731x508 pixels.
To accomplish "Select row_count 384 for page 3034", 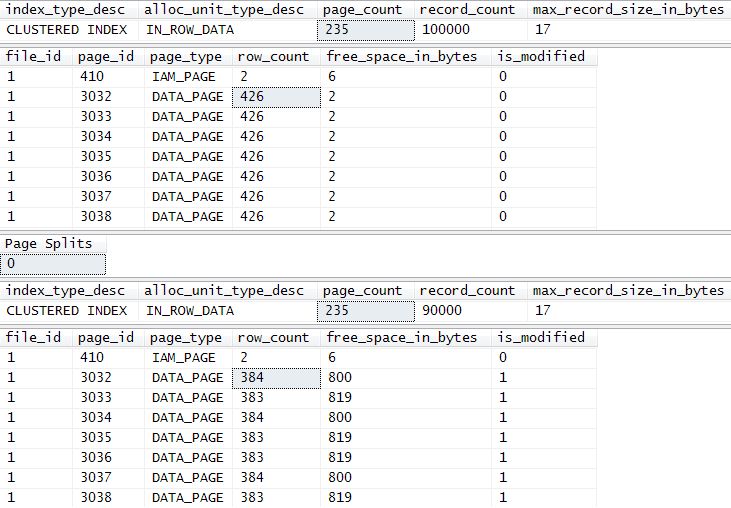I will (276, 418).
